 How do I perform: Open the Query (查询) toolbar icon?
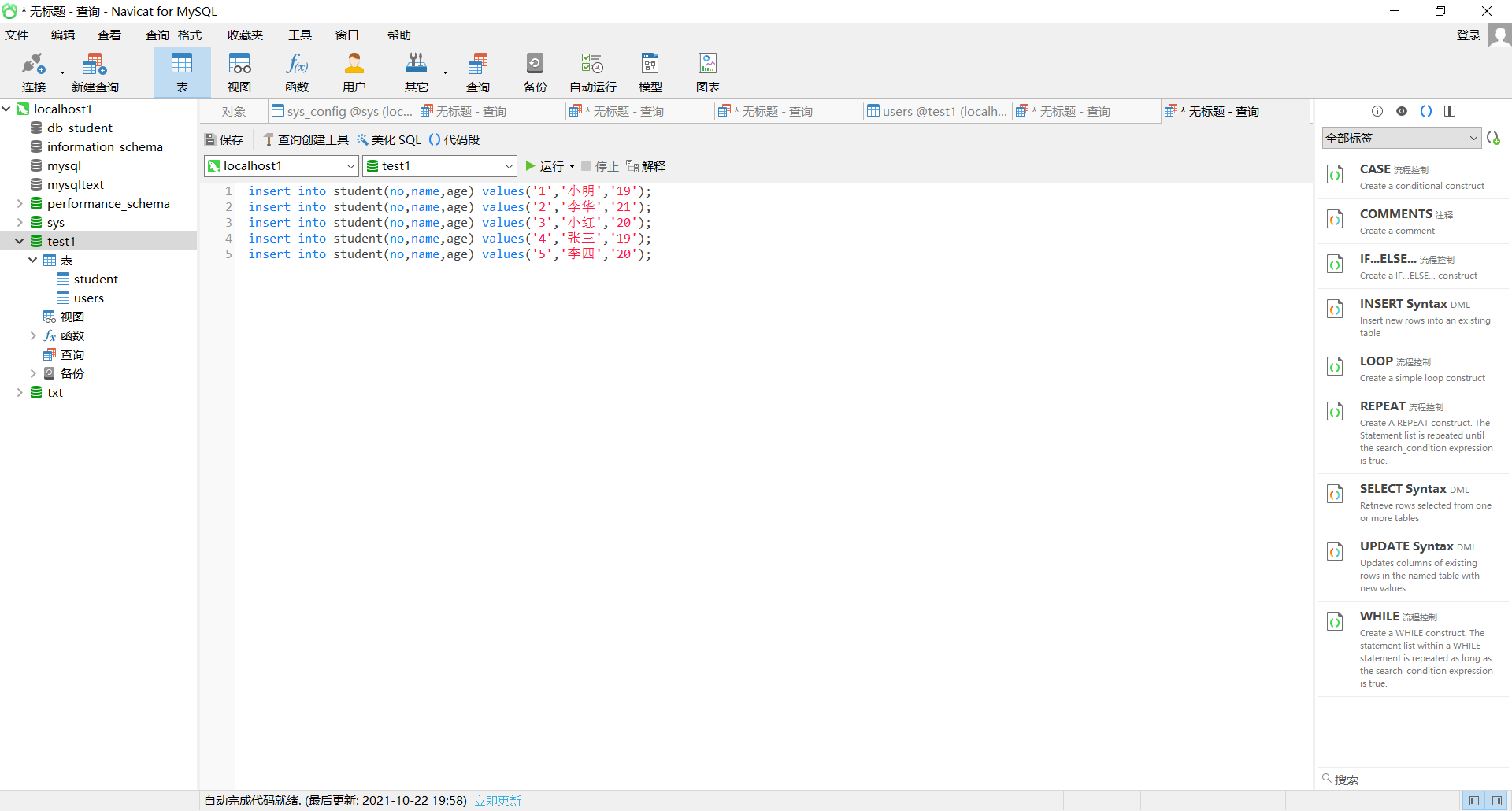478,72
